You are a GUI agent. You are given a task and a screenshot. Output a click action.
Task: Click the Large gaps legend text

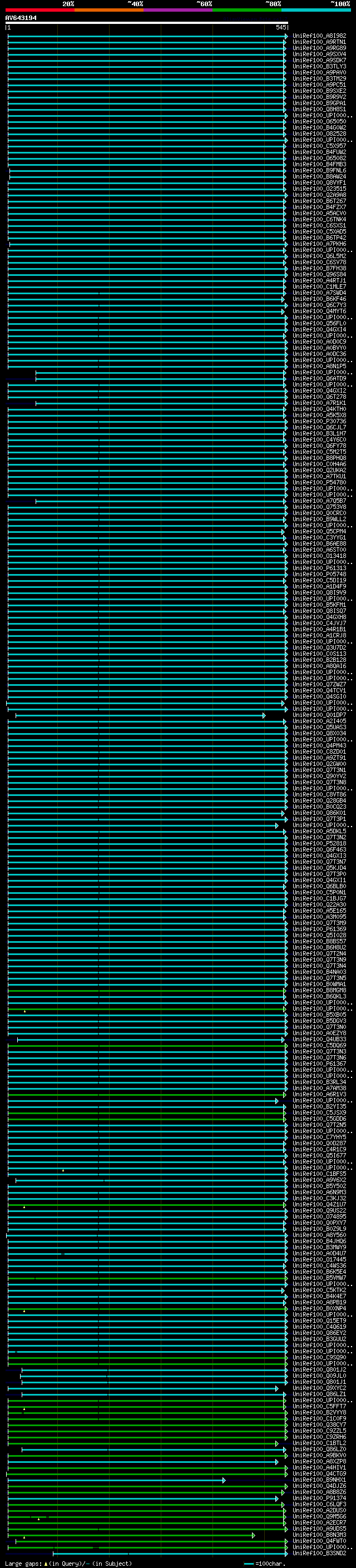point(68,1564)
